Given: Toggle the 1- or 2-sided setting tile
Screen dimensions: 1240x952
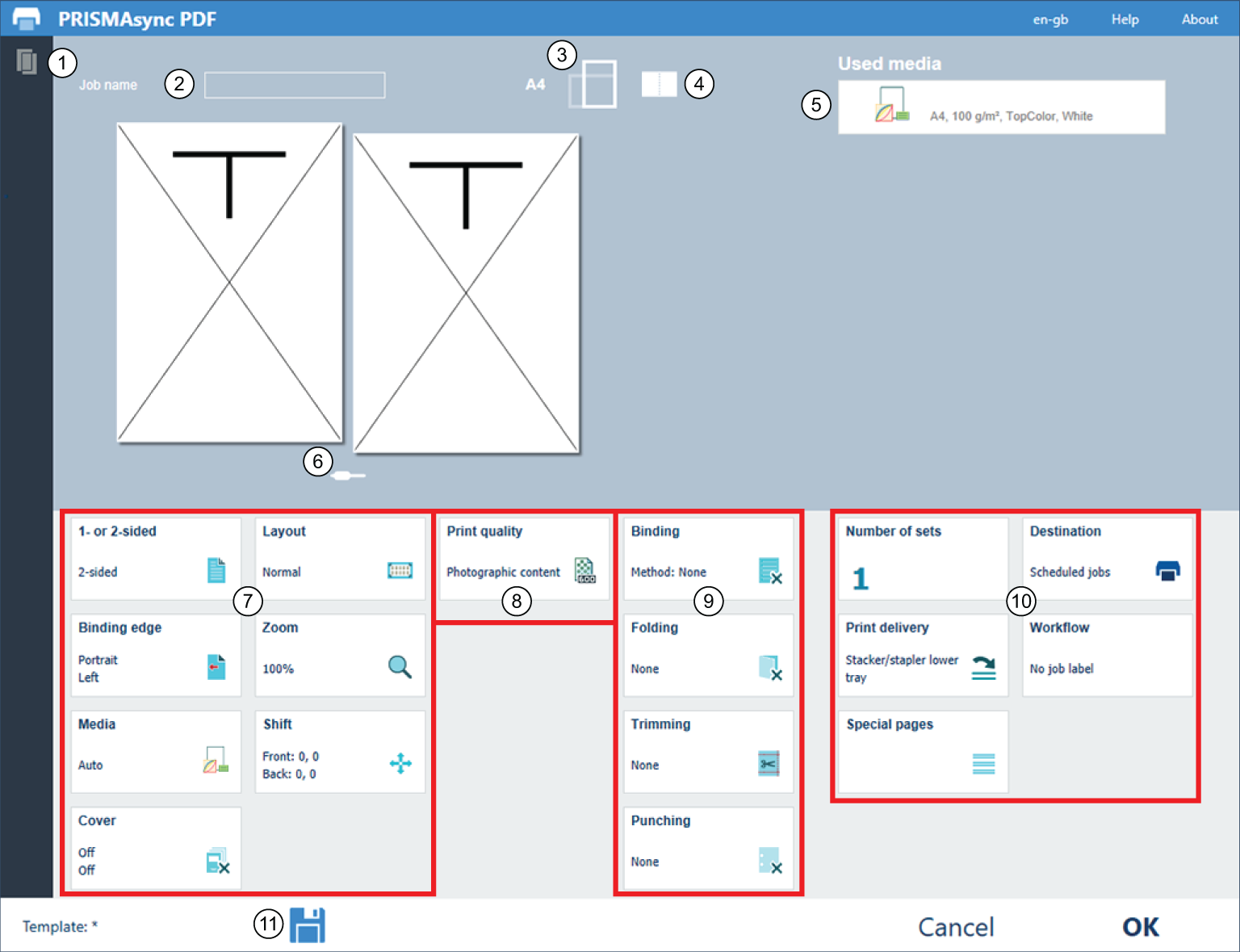Looking at the screenshot, I should (156, 559).
